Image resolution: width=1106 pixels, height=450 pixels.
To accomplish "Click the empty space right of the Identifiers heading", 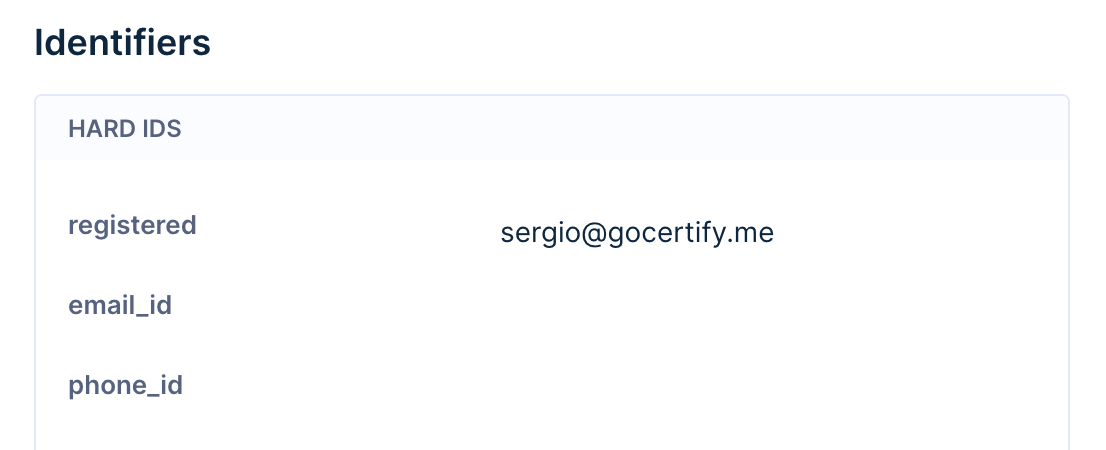I will point(635,42).
